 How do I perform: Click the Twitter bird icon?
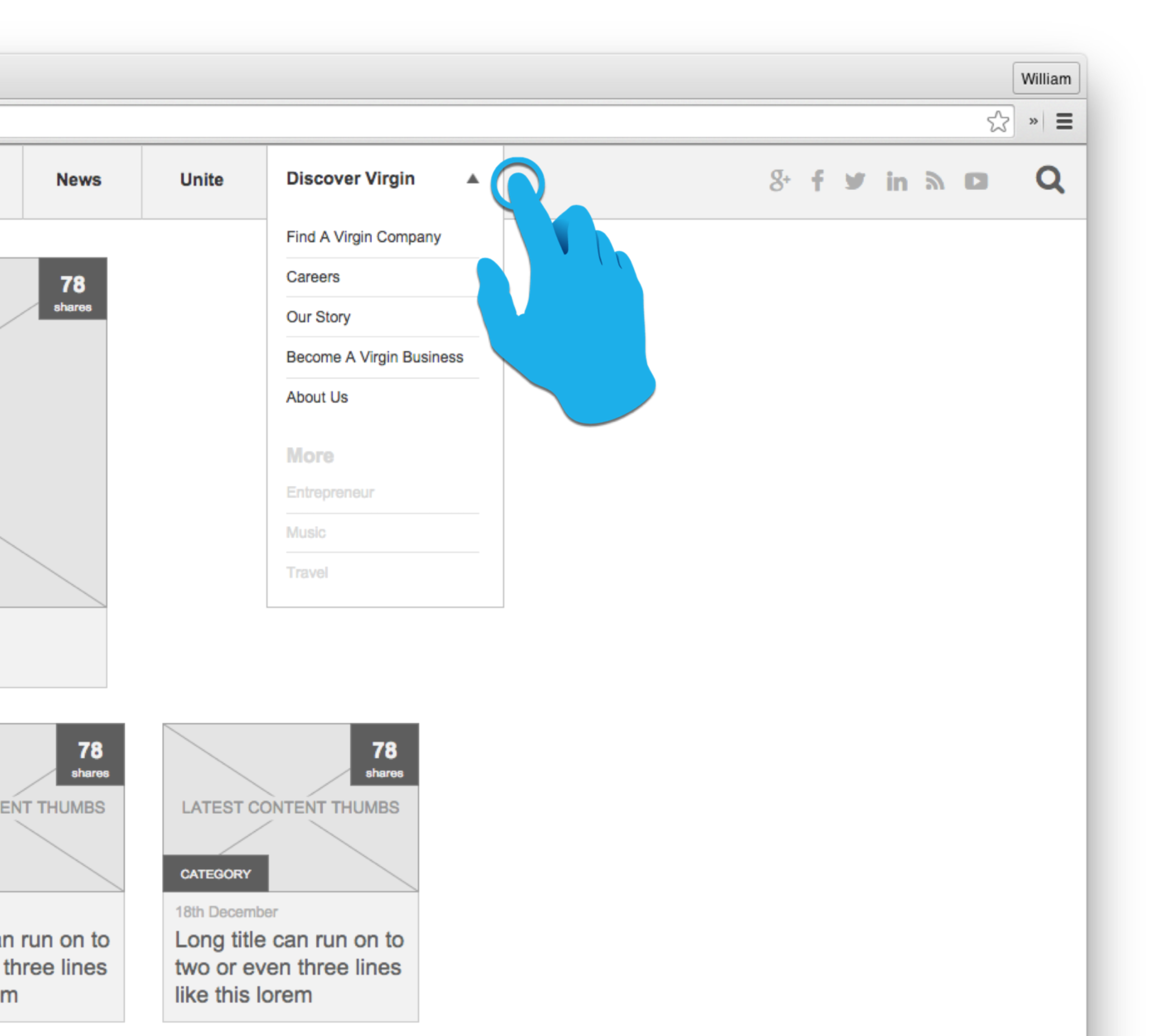click(x=854, y=181)
